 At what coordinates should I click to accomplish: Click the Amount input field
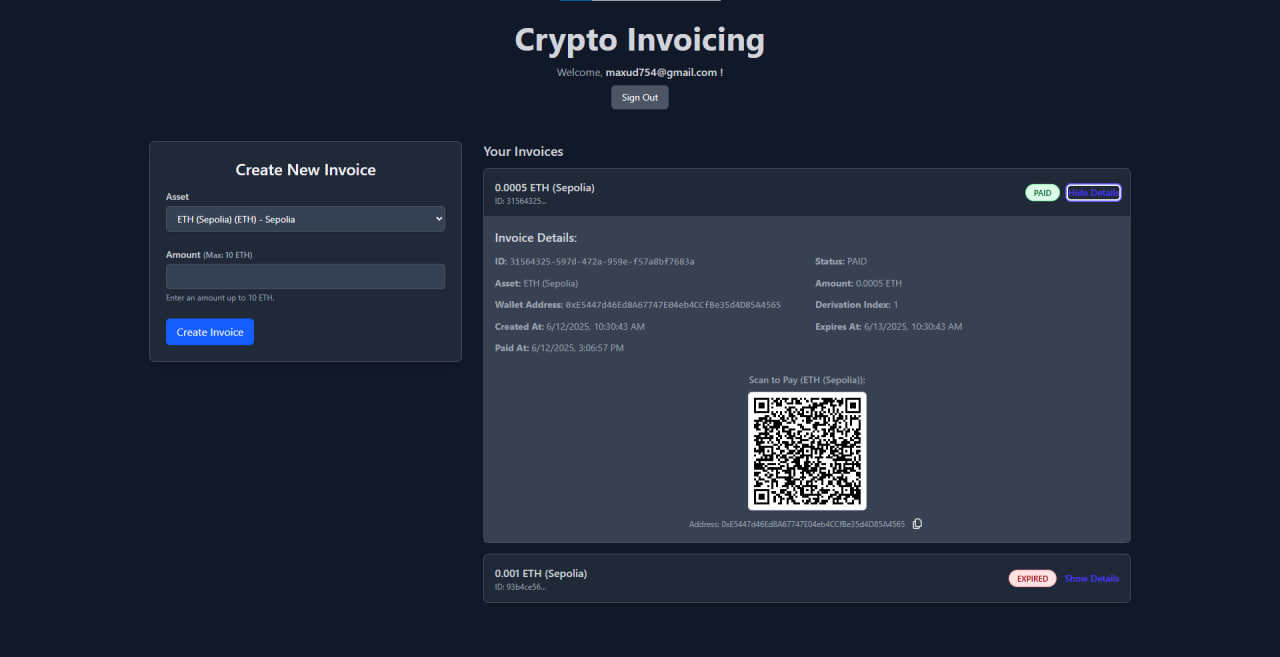click(305, 276)
